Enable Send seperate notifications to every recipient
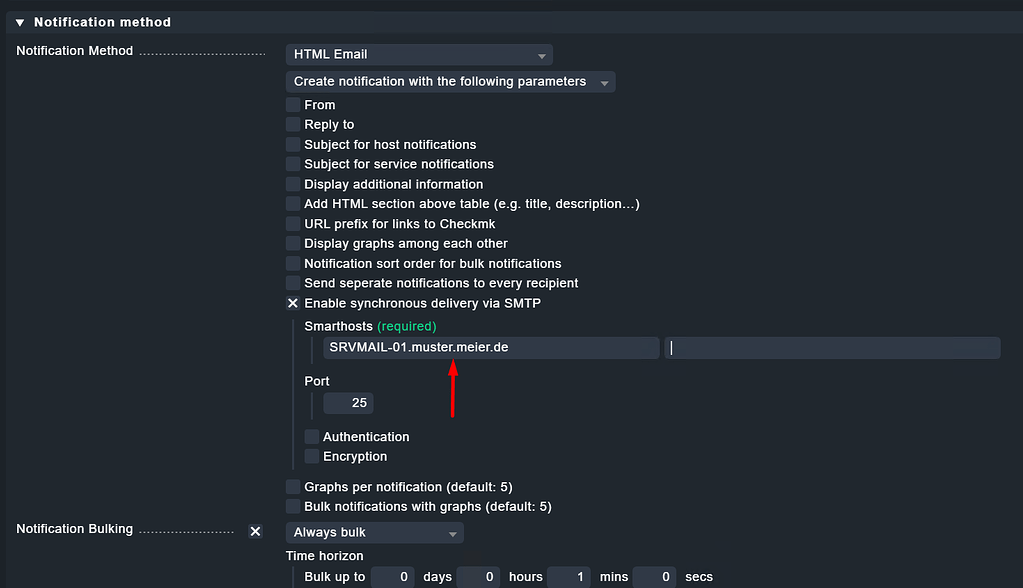 pyautogui.click(x=292, y=283)
